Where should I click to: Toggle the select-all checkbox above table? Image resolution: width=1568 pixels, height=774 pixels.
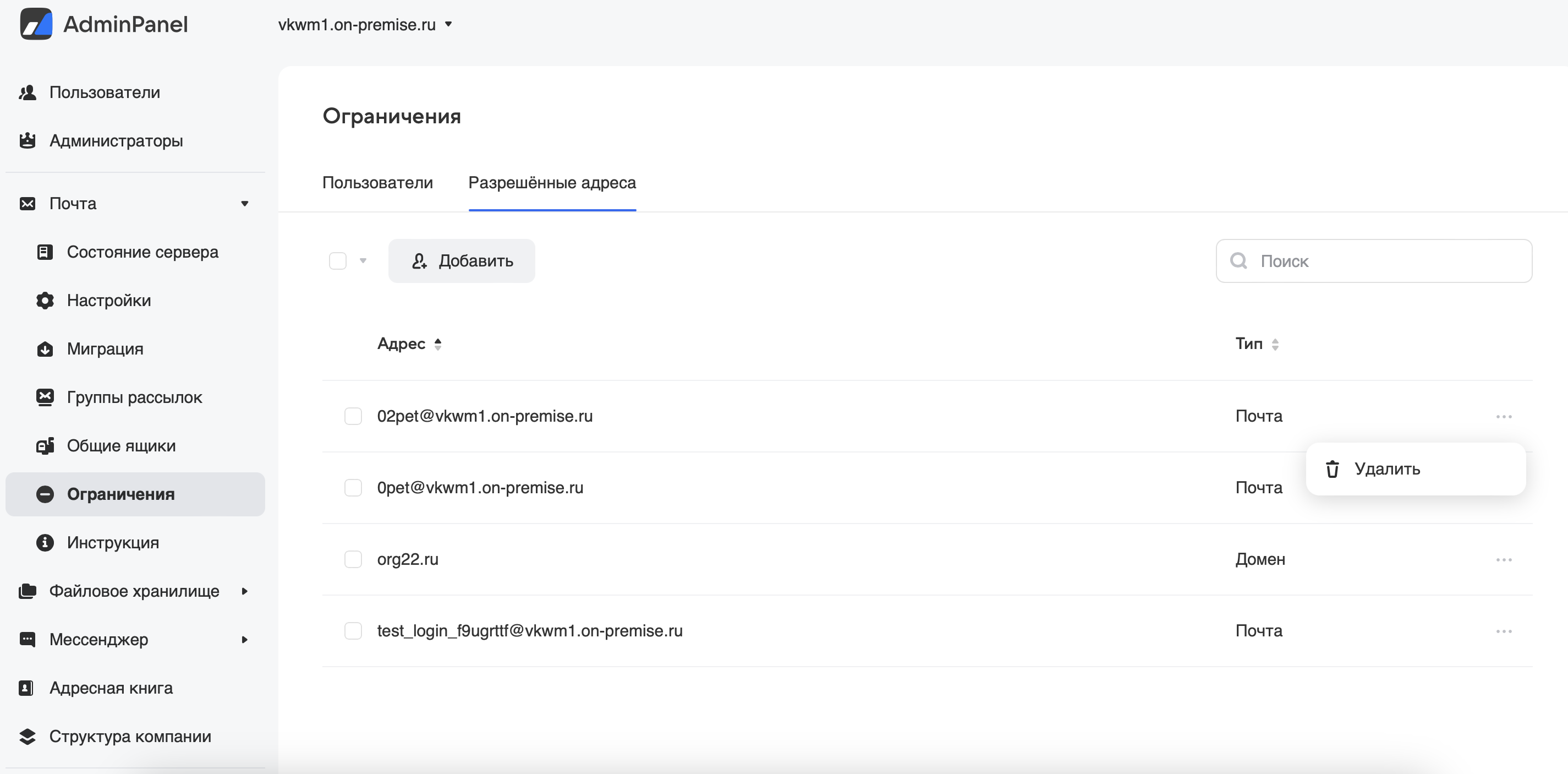pos(338,261)
